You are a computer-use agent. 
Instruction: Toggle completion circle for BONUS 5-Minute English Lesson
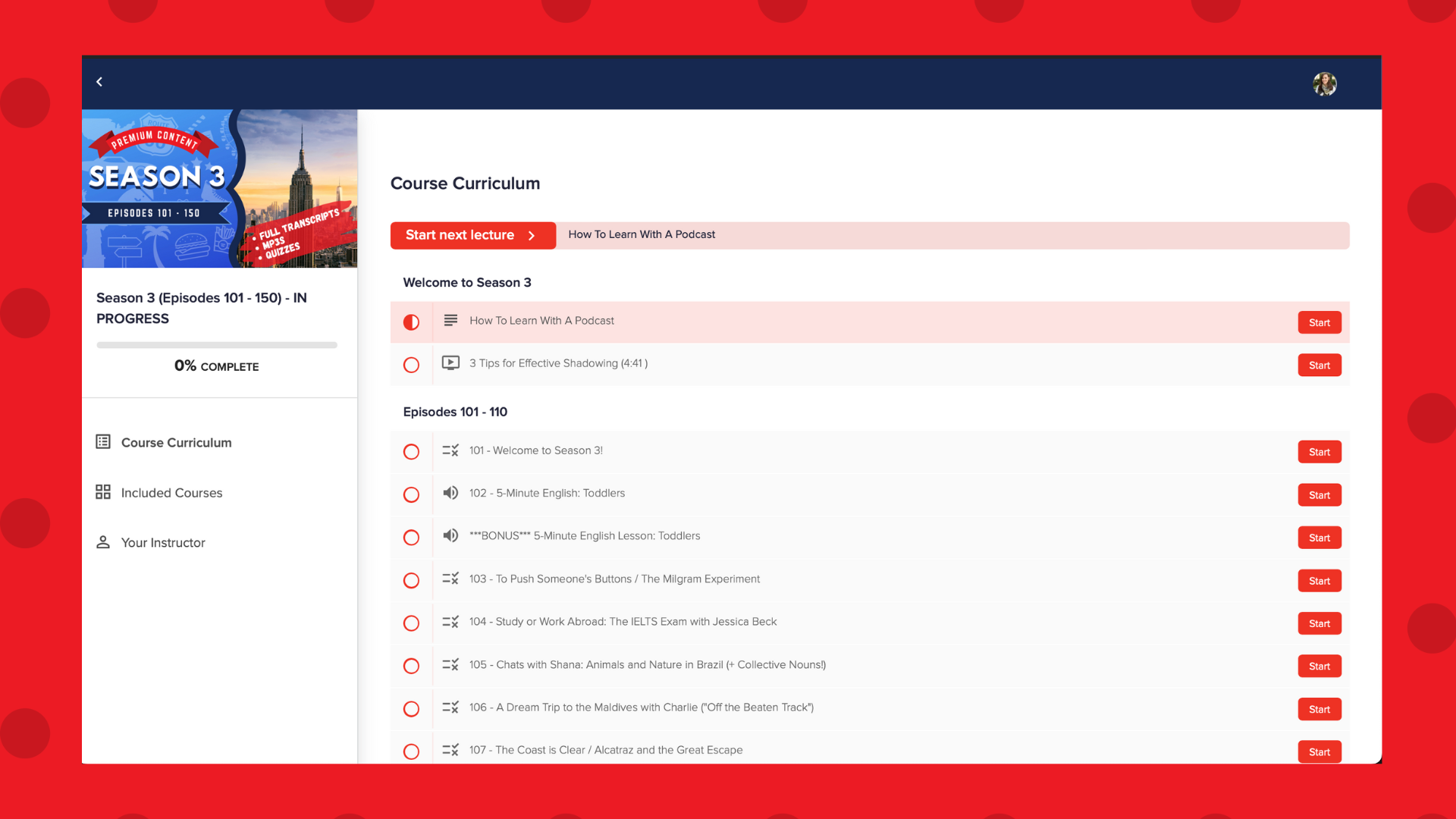point(411,538)
